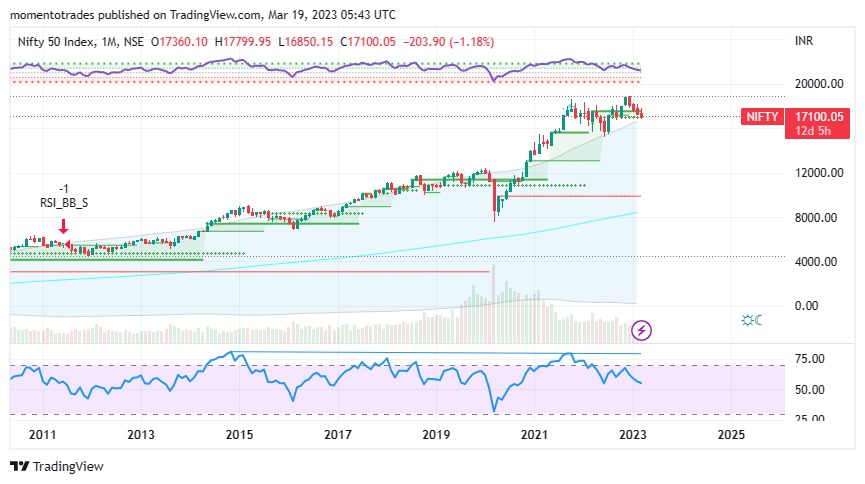Click the high value H17799.95

[243, 42]
